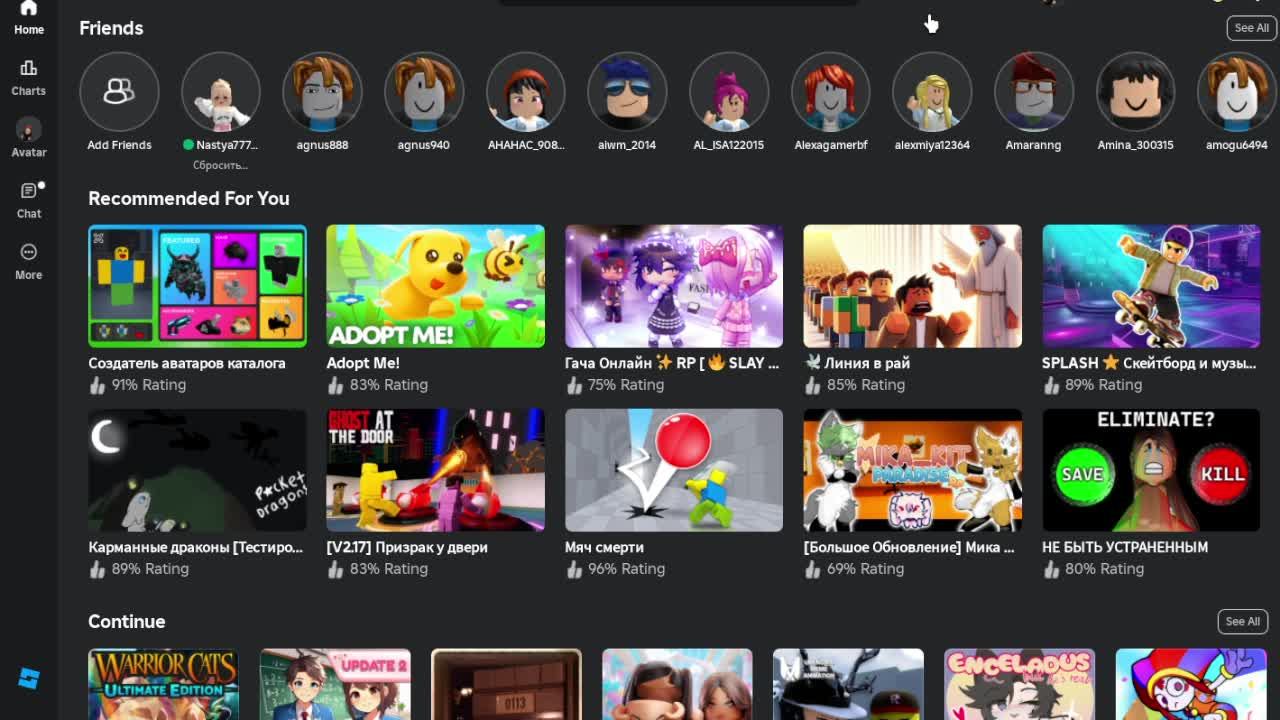
Task: Open friend aiwm_2014 avatar
Action: 627,92
